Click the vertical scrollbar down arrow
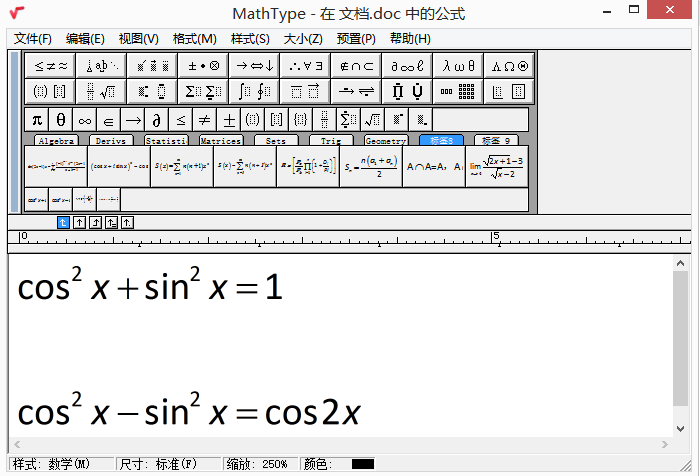This screenshot has width=700, height=476. click(x=680, y=429)
